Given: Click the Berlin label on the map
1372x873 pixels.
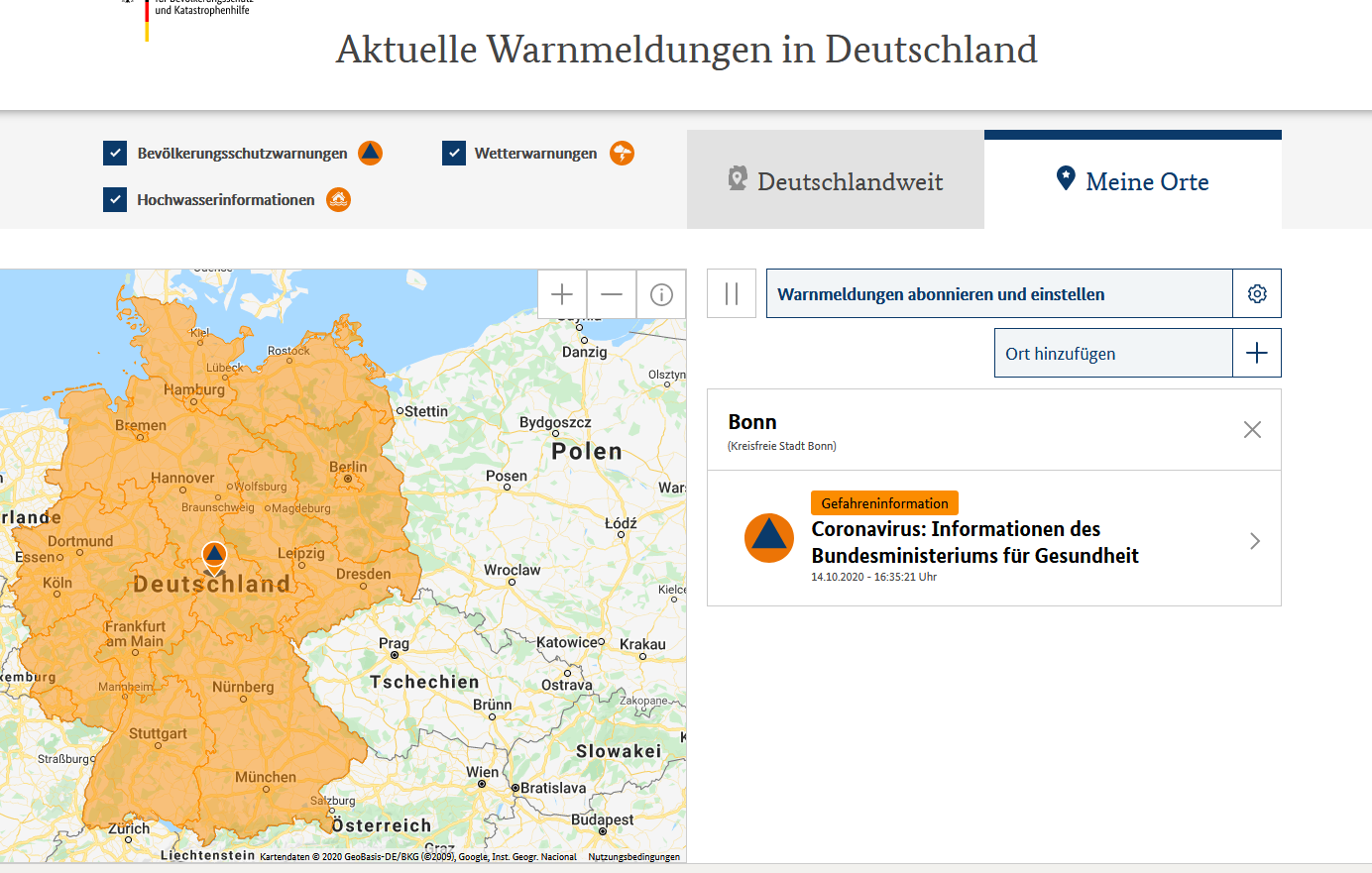Looking at the screenshot, I should (348, 467).
